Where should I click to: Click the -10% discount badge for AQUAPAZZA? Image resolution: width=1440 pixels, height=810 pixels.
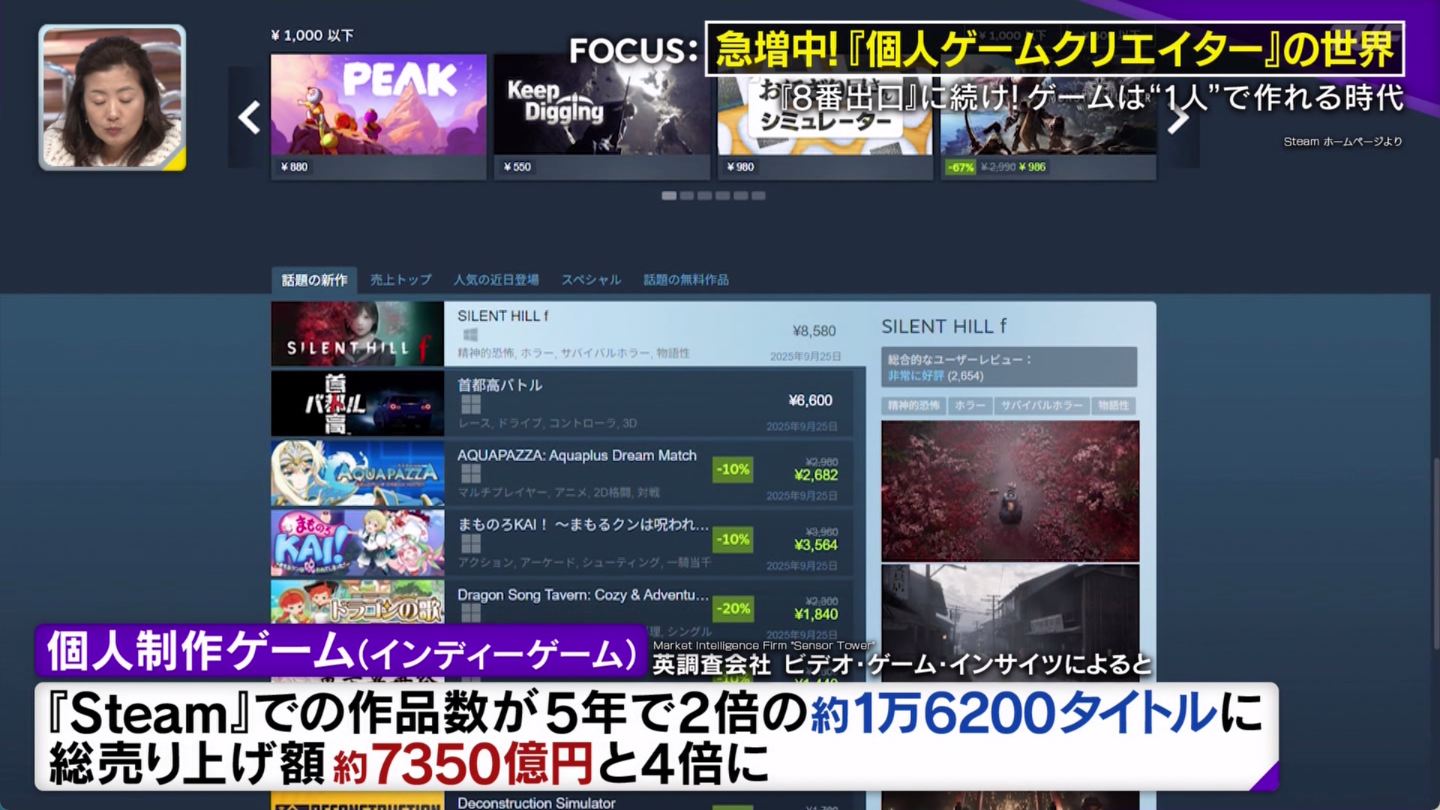[x=732, y=470]
